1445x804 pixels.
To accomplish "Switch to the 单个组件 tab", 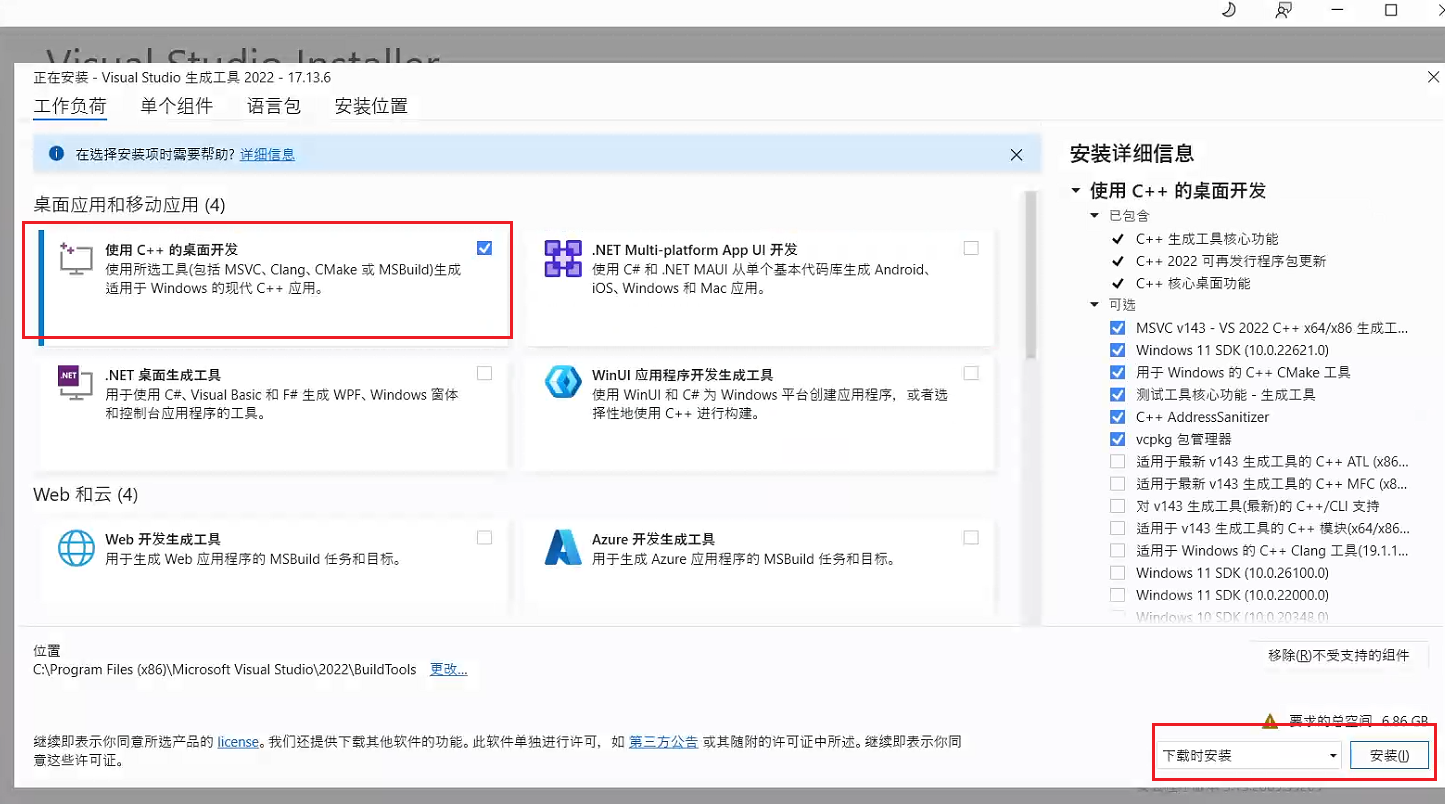I will click(x=177, y=105).
